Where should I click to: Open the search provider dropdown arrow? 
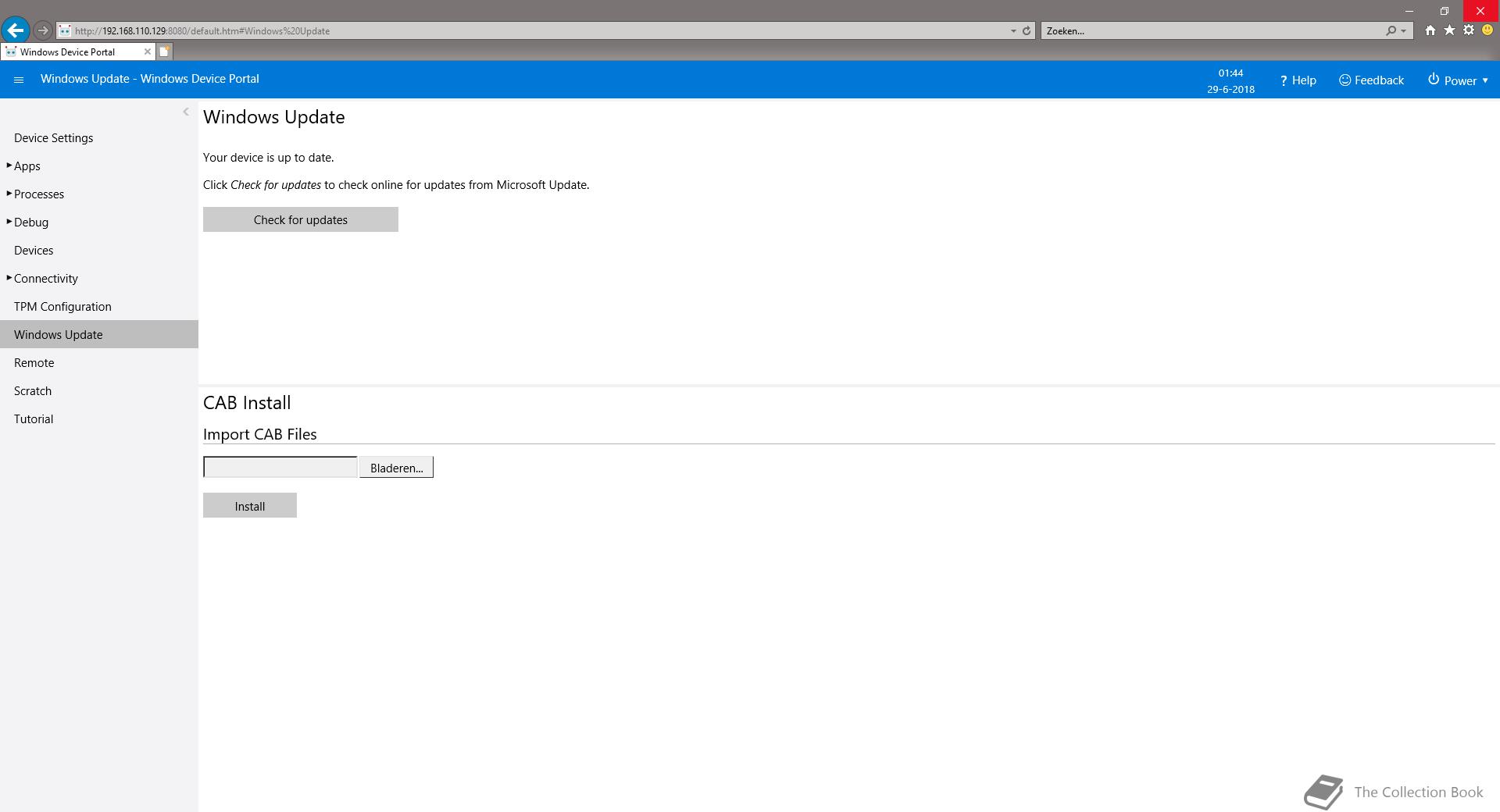tap(1404, 30)
